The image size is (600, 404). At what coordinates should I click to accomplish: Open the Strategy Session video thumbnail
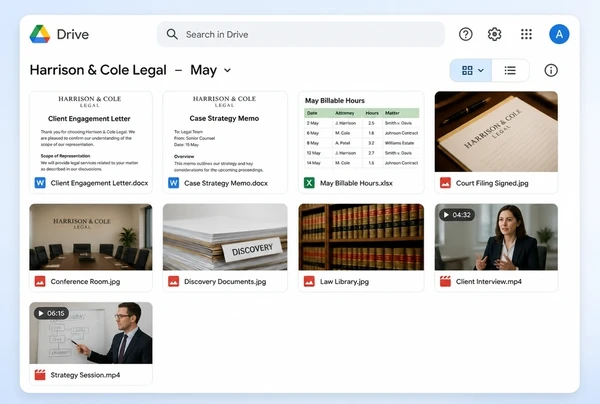click(91, 333)
